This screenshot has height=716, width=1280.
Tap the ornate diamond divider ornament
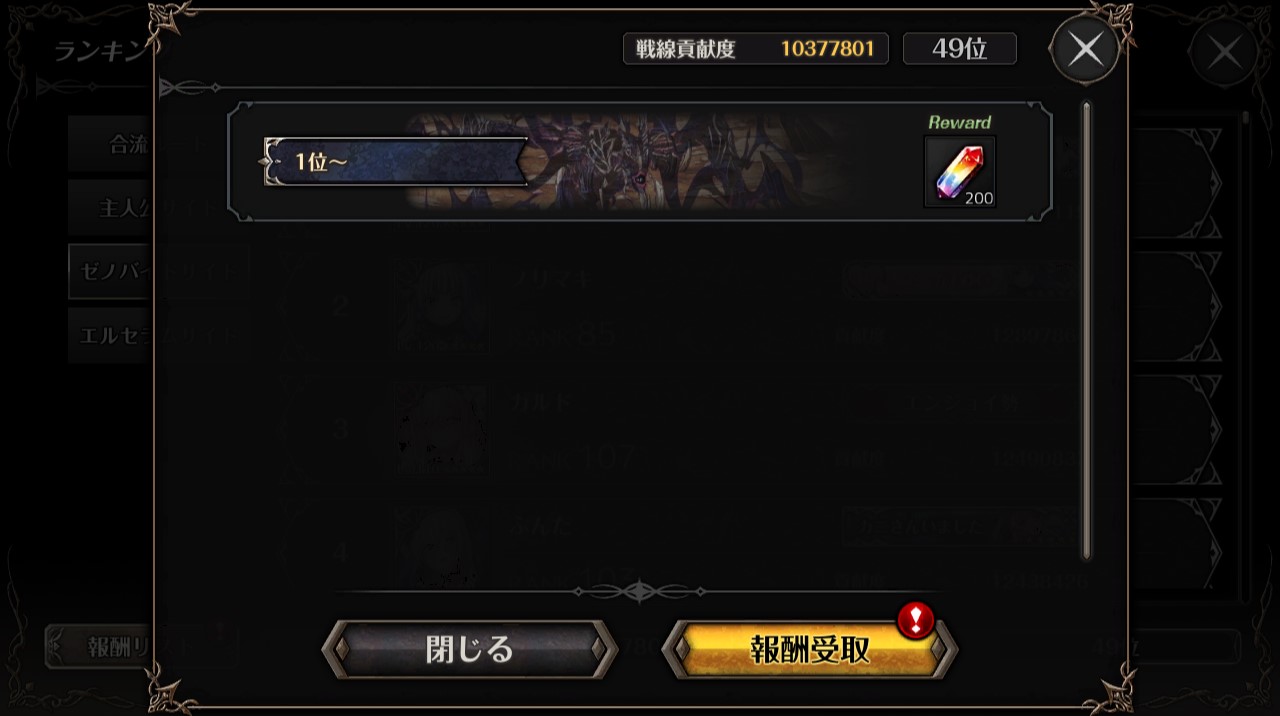tap(640, 591)
